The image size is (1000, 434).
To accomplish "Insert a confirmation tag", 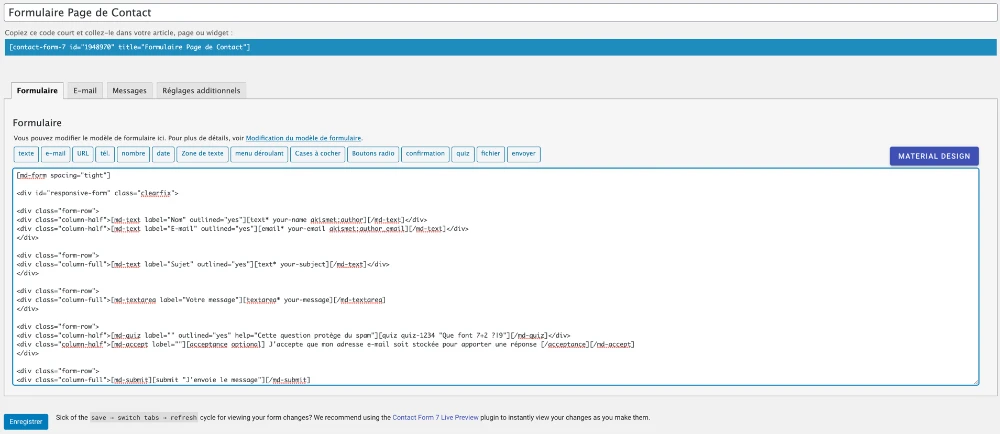I will [x=425, y=154].
